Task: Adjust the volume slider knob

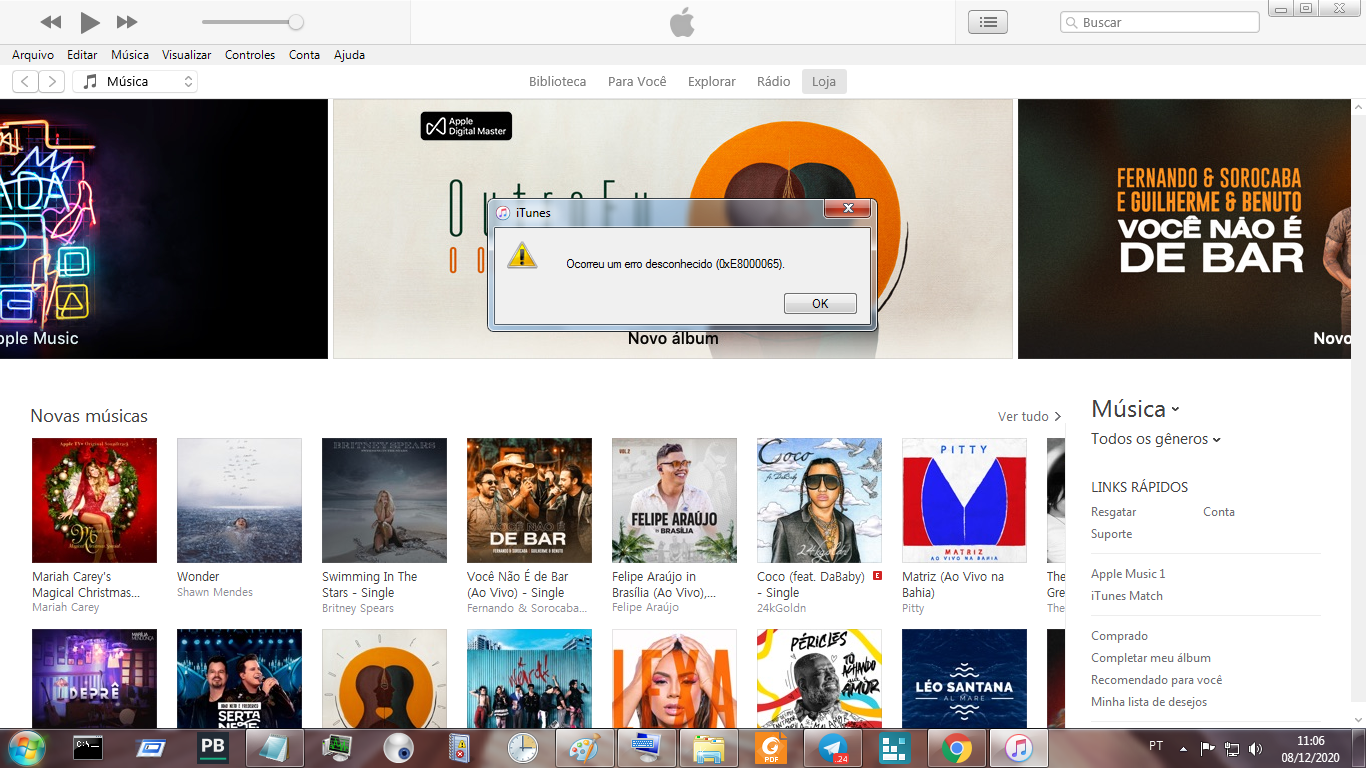Action: [x=296, y=22]
